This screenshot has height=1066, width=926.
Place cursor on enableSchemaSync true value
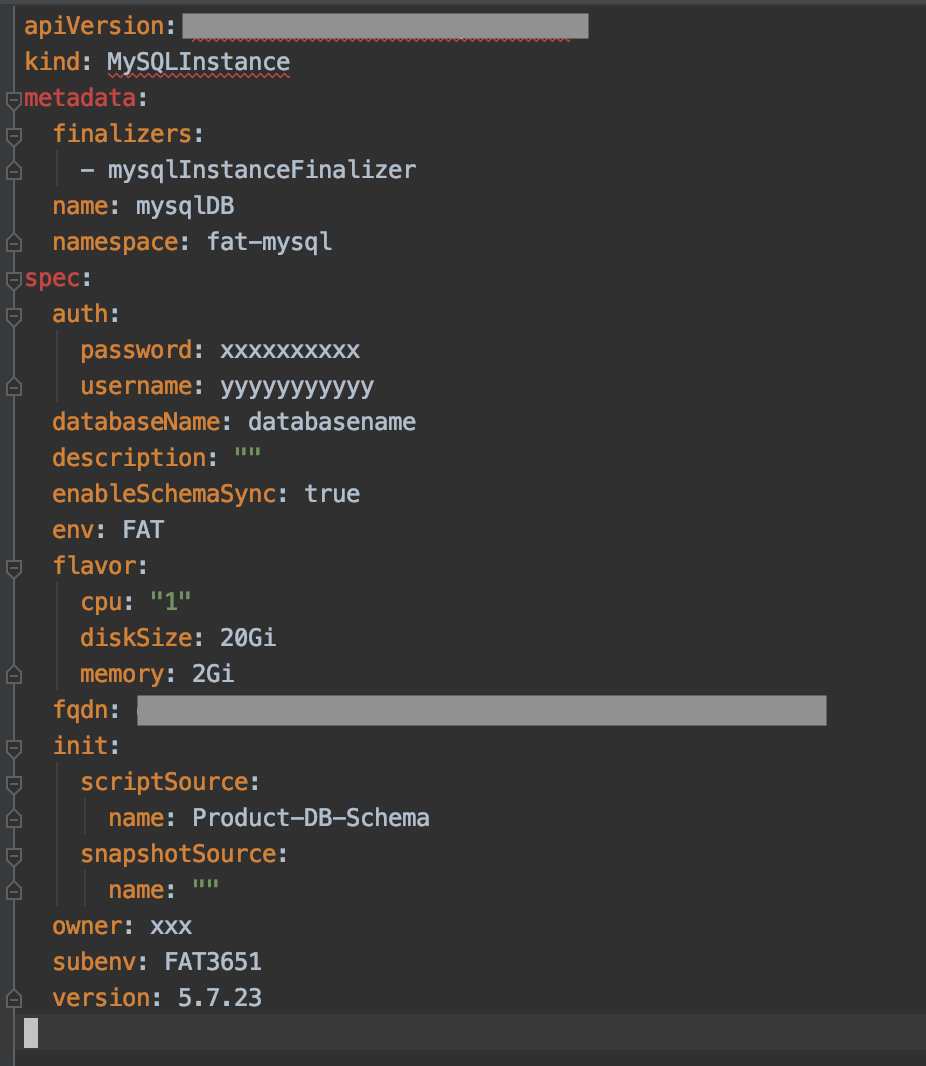[x=332, y=494]
